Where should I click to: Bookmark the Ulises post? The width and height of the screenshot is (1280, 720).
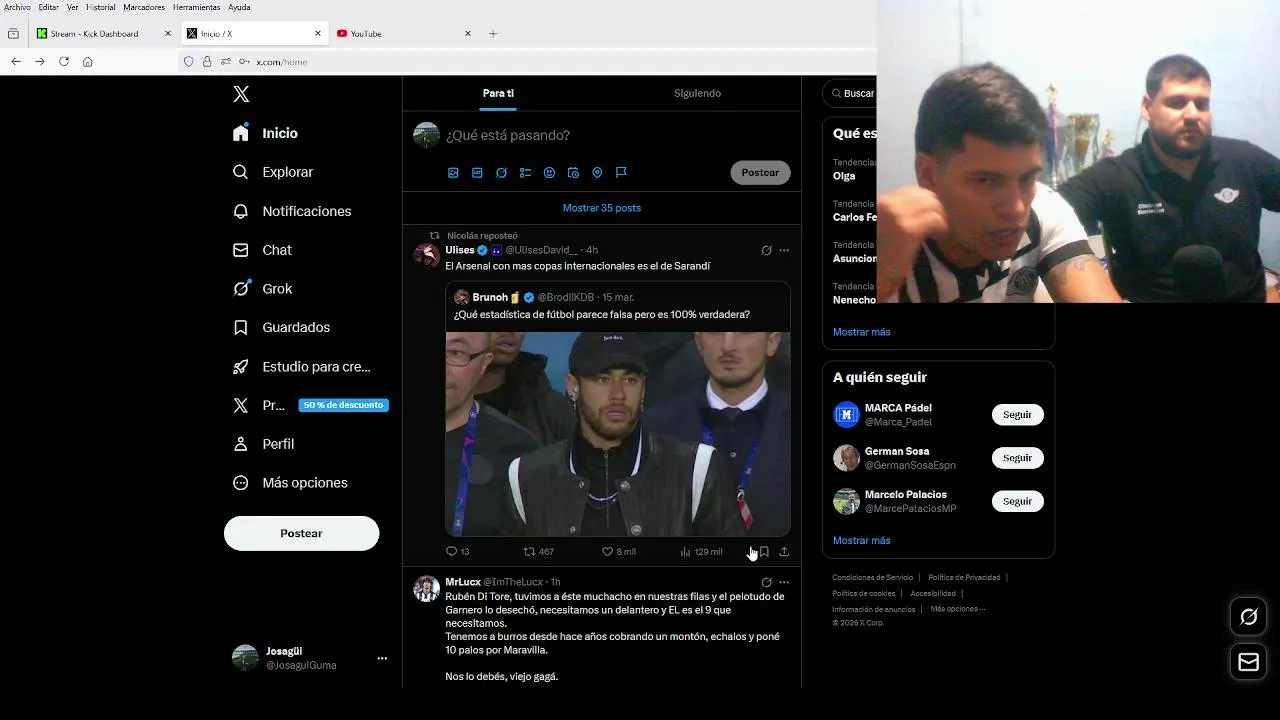coord(764,552)
